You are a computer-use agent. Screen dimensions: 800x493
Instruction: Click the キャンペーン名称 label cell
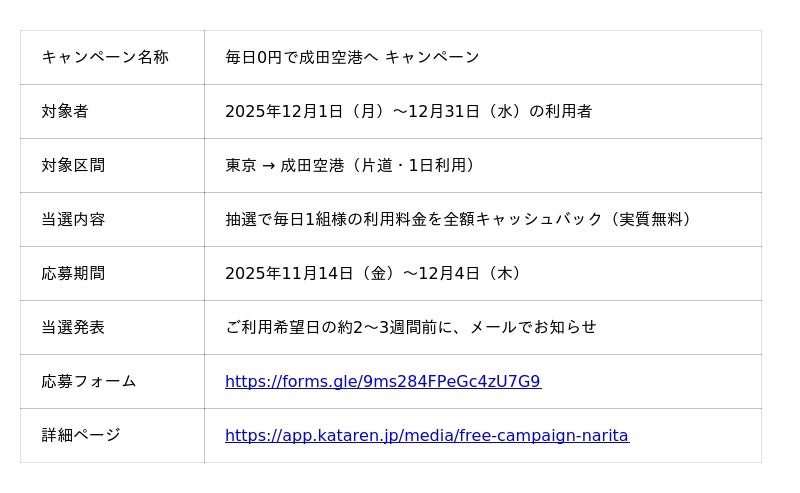pos(105,57)
